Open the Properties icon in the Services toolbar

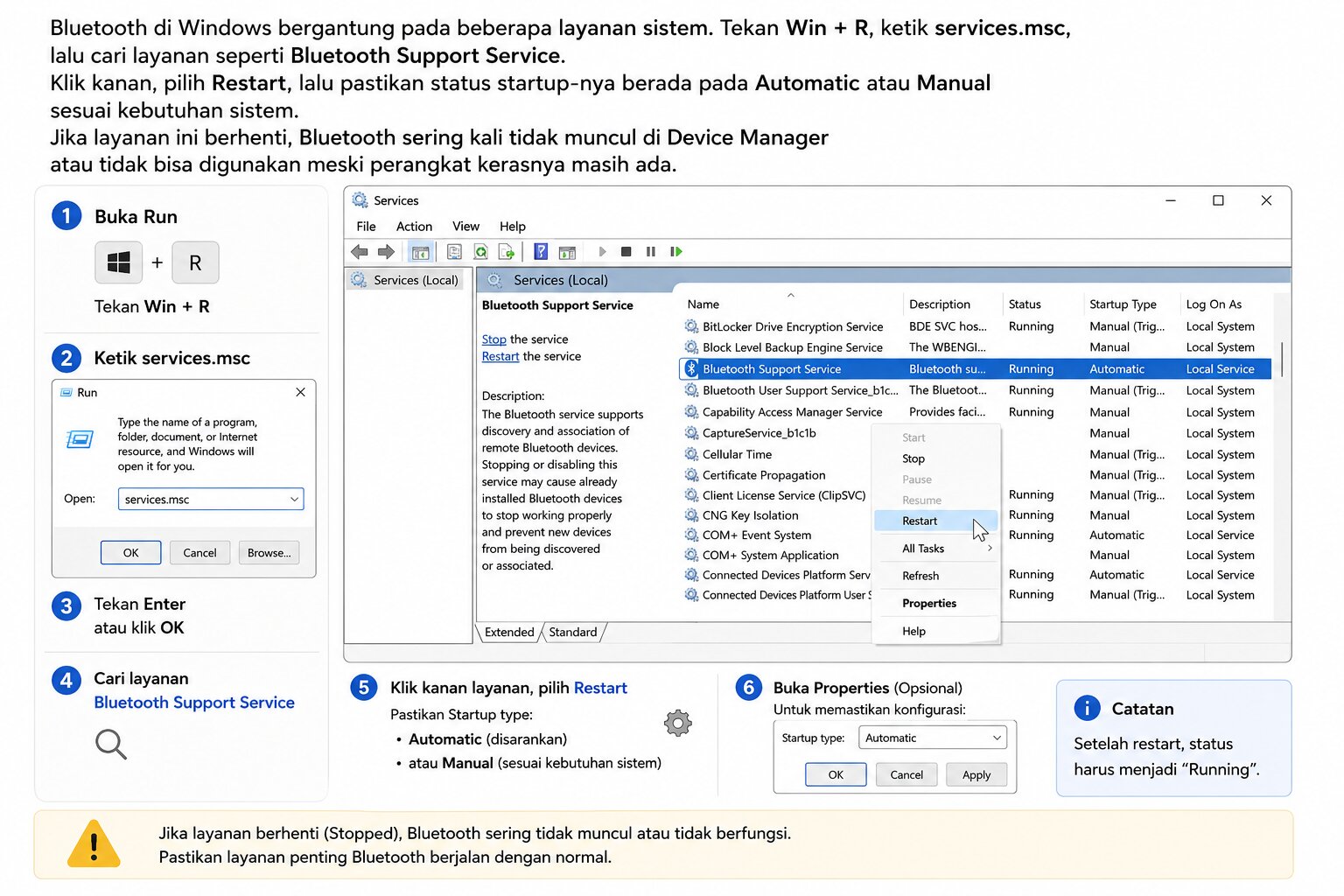pos(454,252)
